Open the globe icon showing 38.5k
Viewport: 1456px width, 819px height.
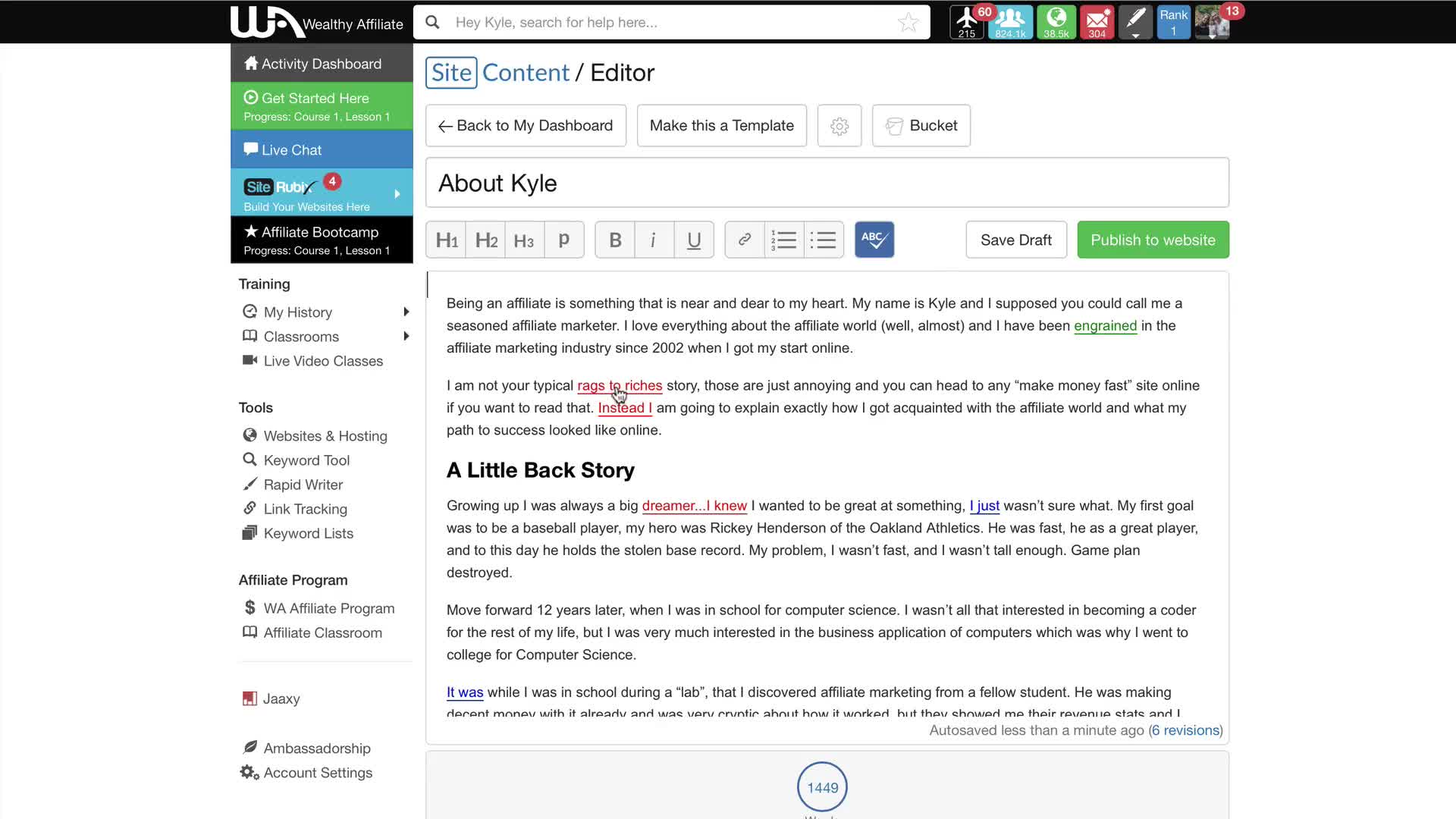click(x=1056, y=22)
